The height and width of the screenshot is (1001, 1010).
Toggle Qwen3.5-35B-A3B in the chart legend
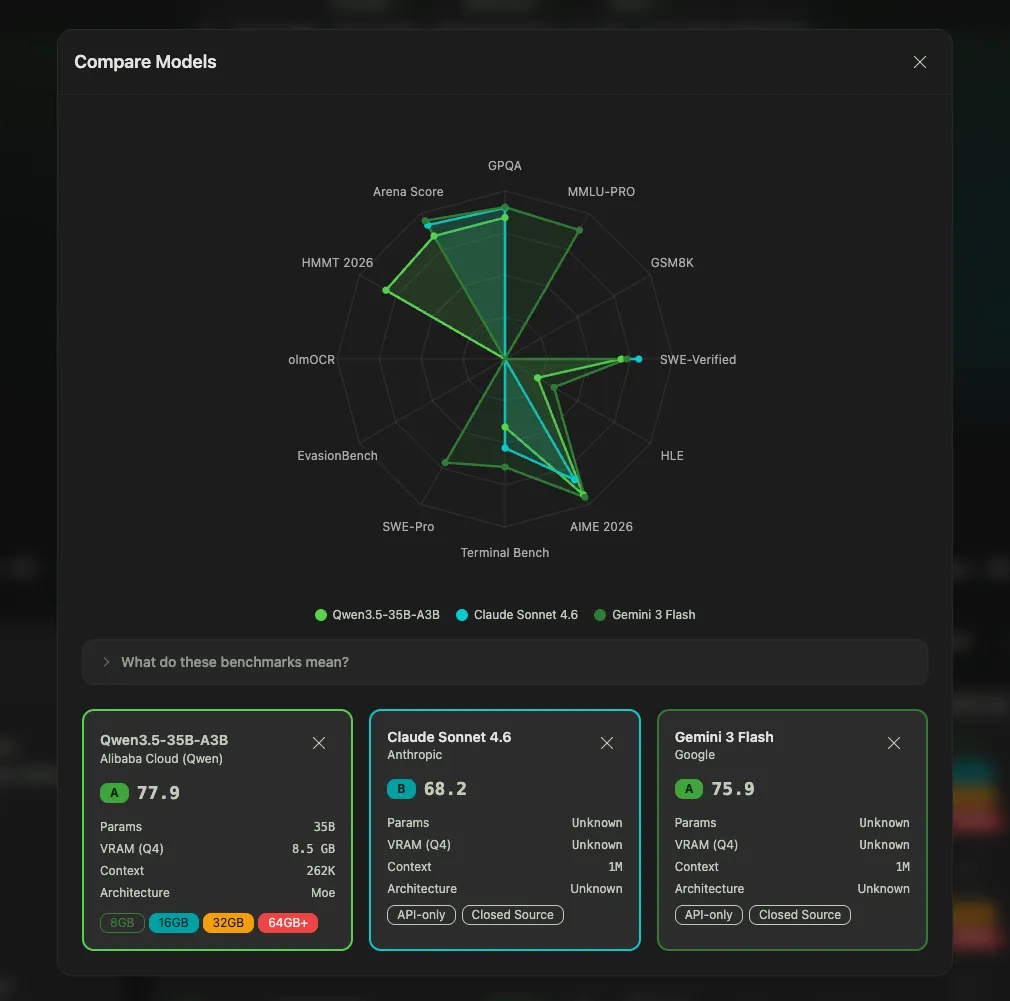(x=377, y=614)
